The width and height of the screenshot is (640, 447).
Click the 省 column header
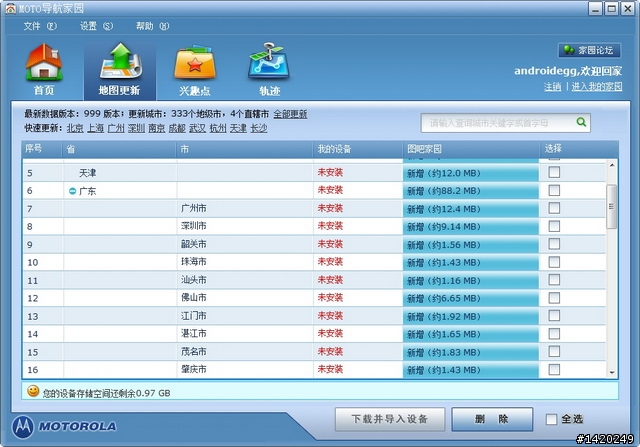119,149
